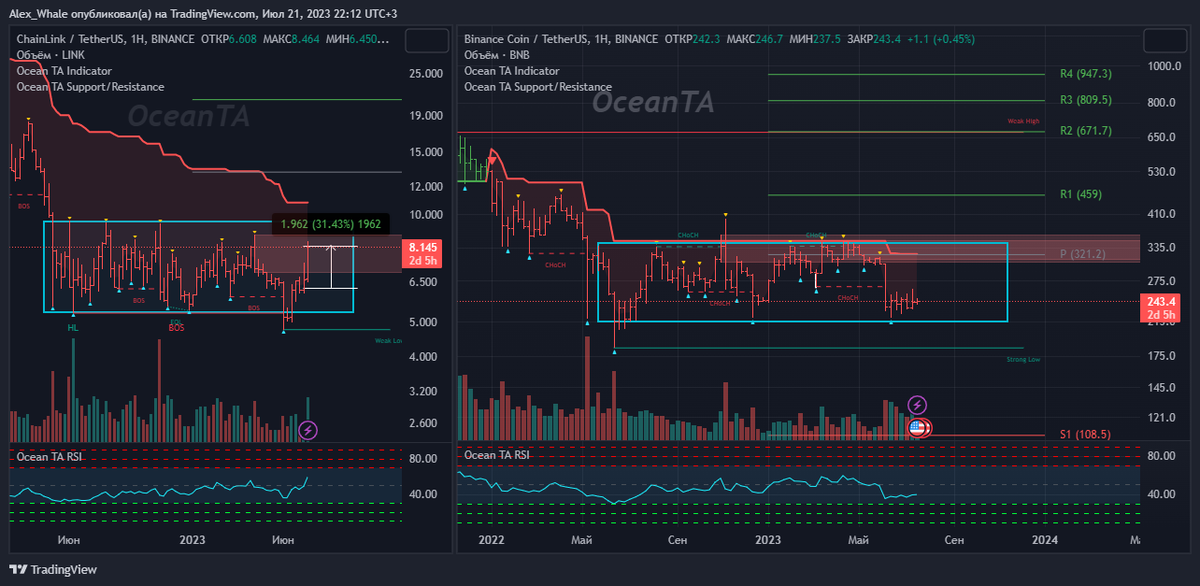
Task: Click the S1 (108.5) support label
Action: coord(1085,435)
